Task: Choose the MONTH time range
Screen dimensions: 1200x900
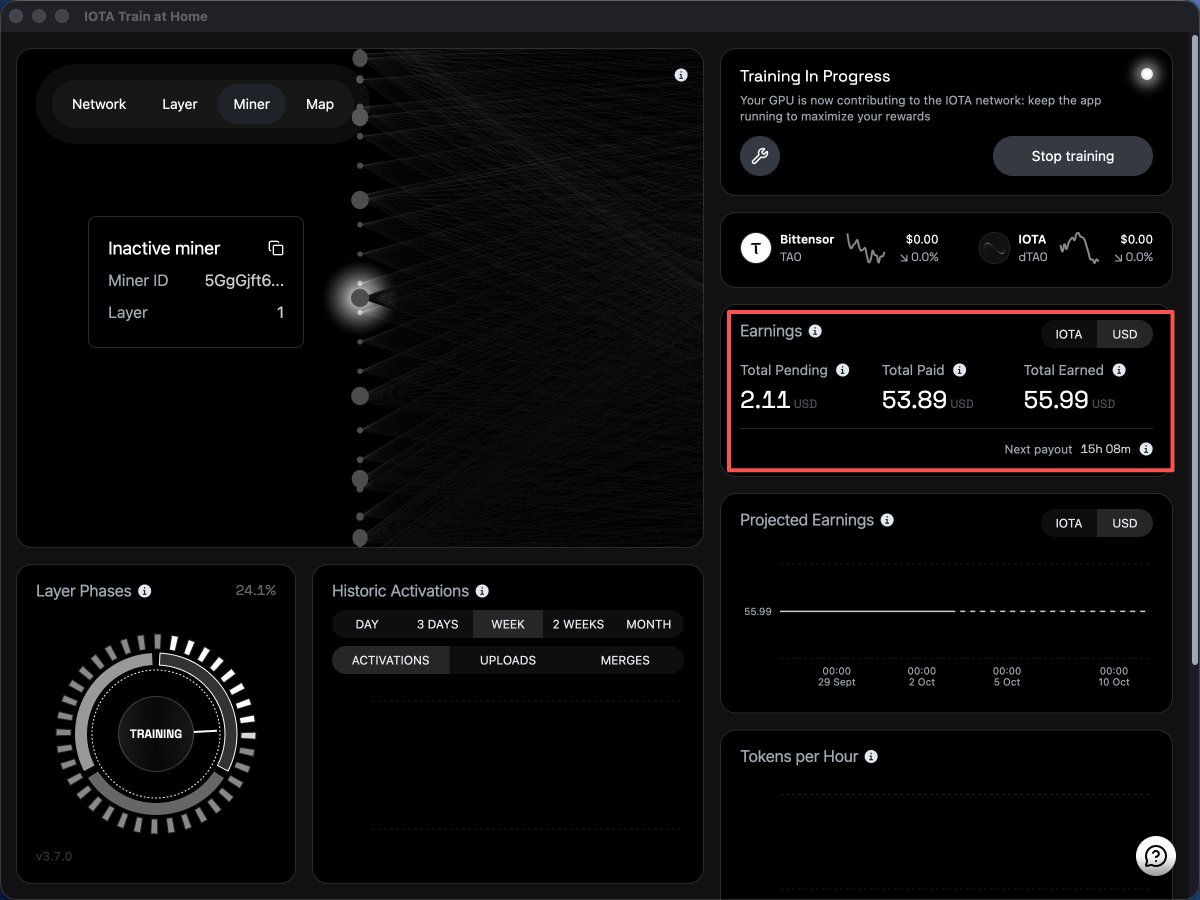Action: click(x=649, y=624)
